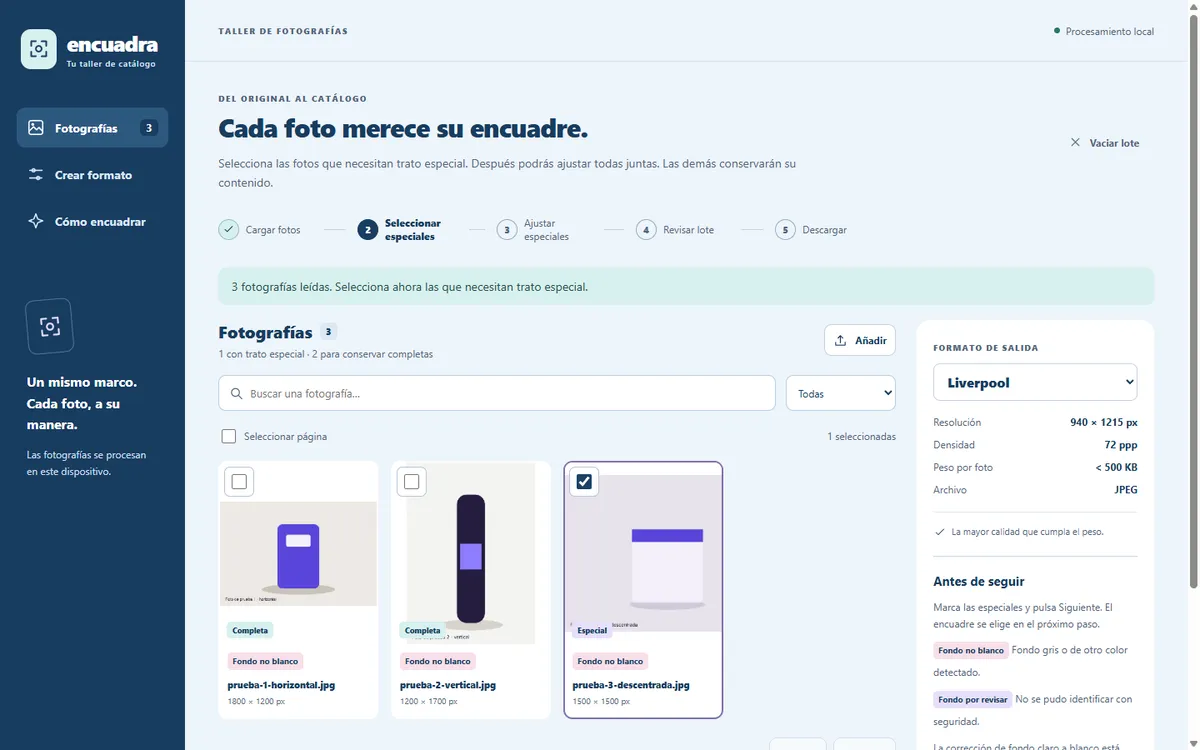
Task: Click the page vertical scrollbar
Action: click(x=1194, y=300)
